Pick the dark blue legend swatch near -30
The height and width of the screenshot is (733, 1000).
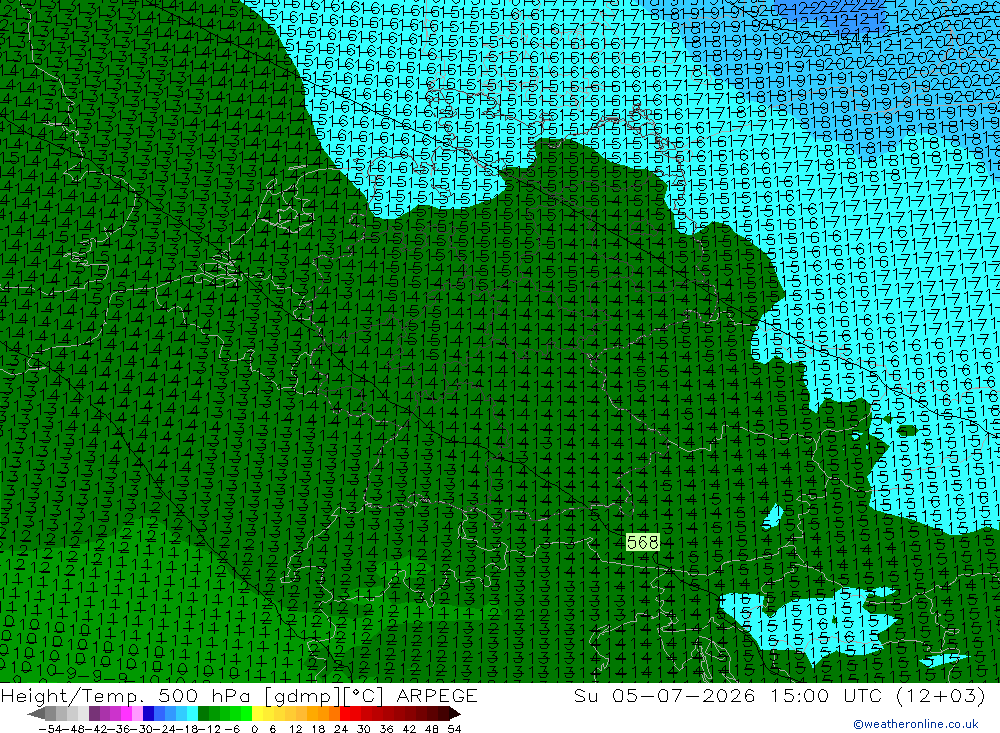[149, 714]
